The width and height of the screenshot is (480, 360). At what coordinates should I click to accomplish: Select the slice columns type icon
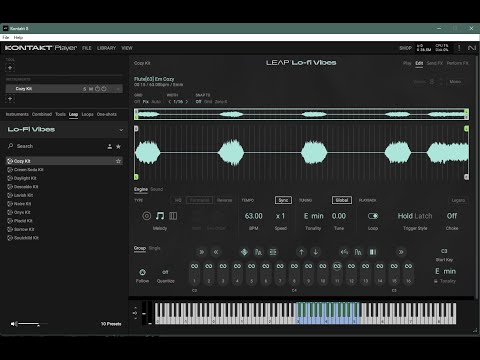[x=173, y=216]
